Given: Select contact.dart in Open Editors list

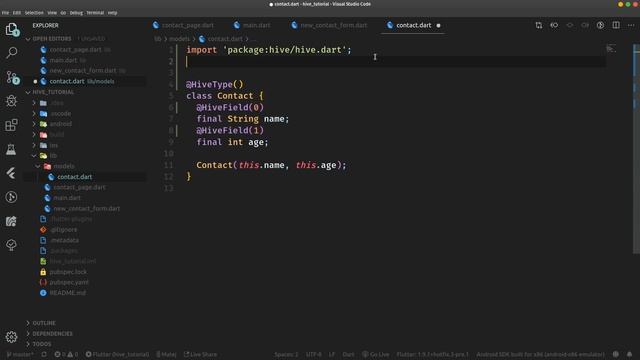Looking at the screenshot, I should [x=67, y=81].
